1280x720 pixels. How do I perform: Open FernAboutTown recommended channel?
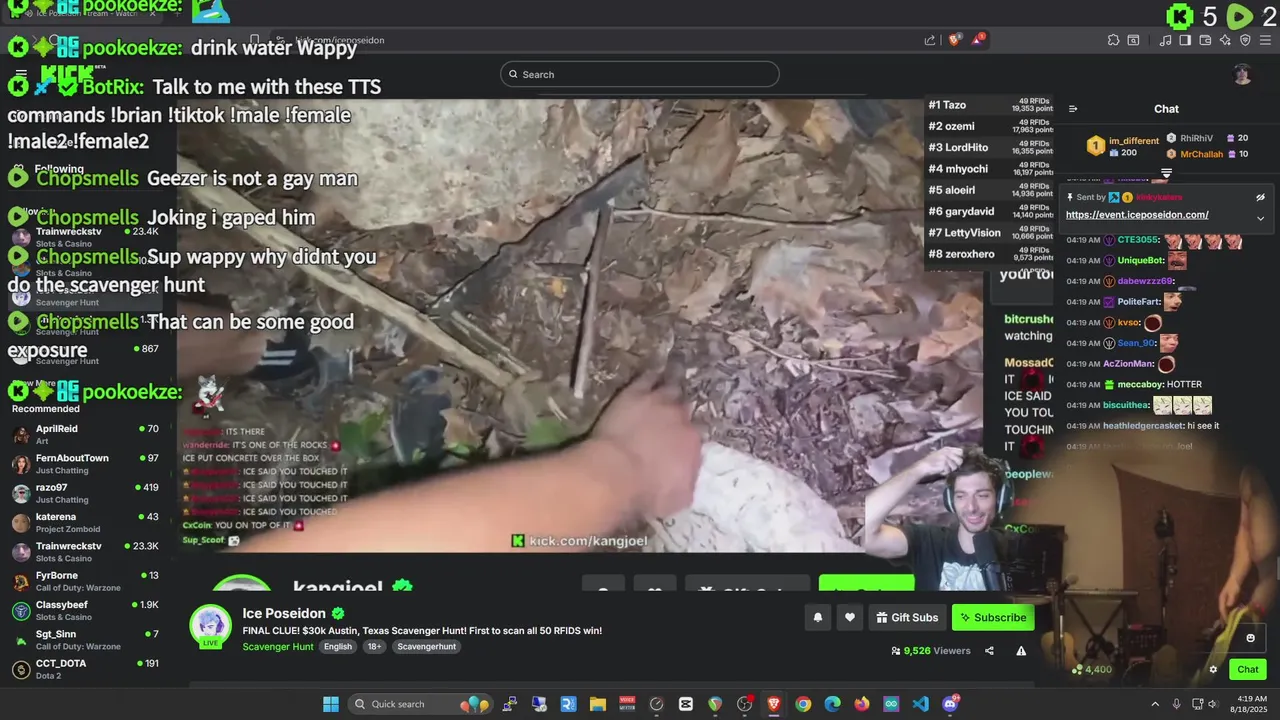(85, 464)
